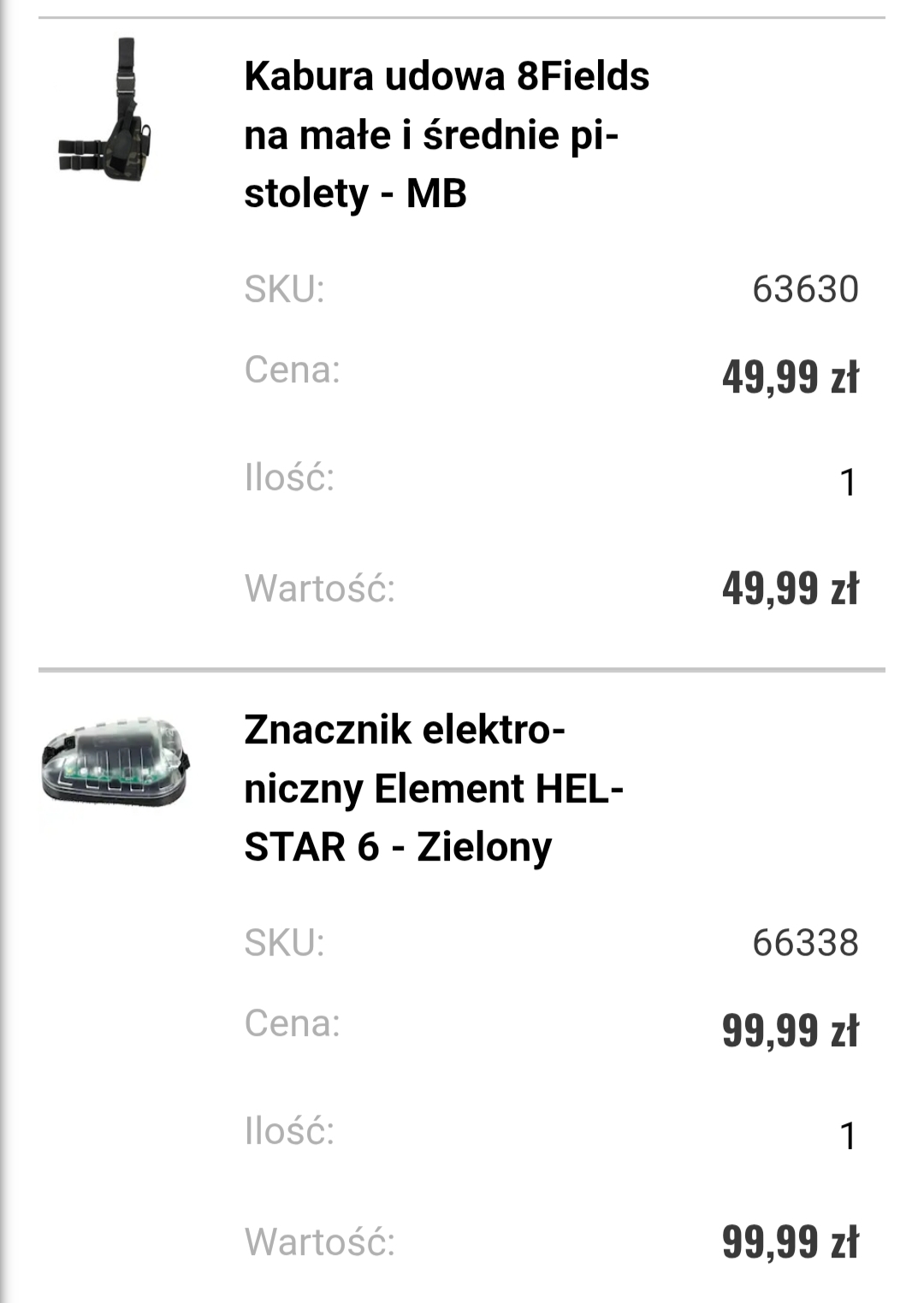Select the holster's quantity value 1
Viewport: 924px width, 1303px height.
point(848,483)
